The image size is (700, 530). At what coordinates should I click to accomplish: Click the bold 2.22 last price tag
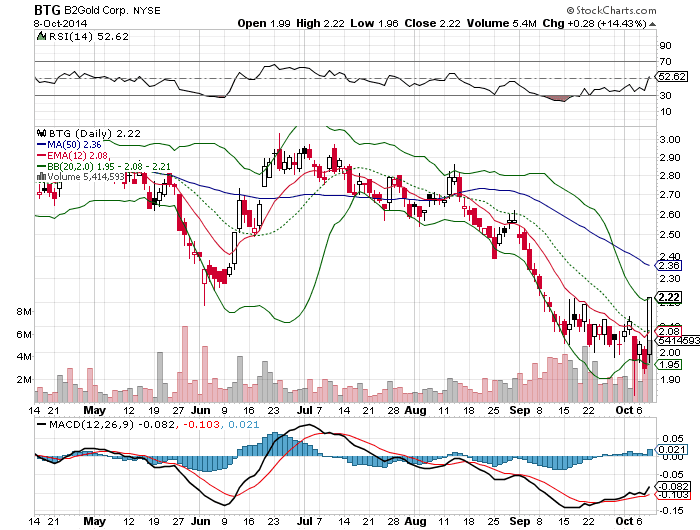[668, 297]
